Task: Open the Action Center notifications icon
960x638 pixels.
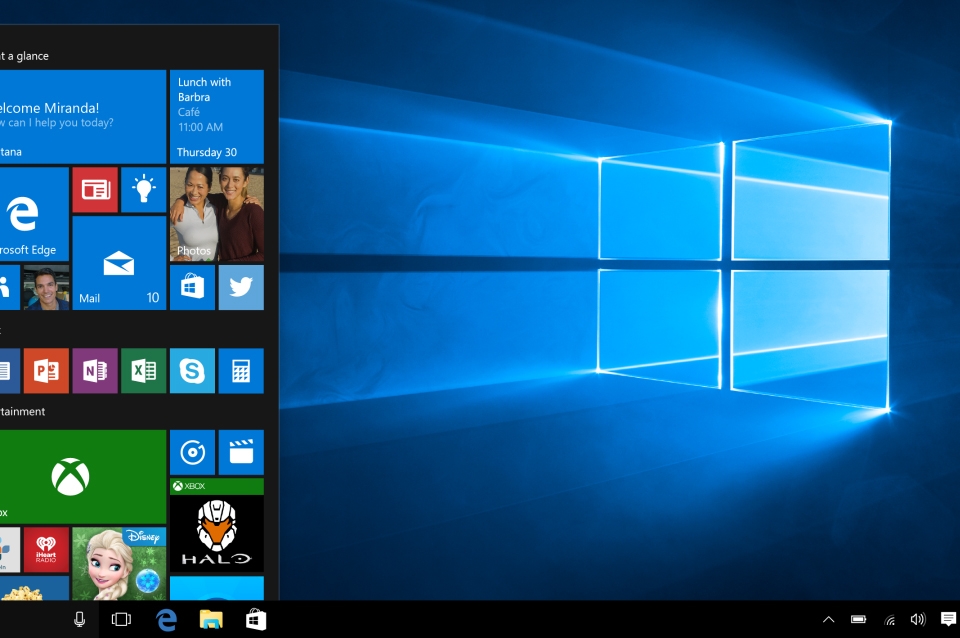Action: click(x=948, y=620)
